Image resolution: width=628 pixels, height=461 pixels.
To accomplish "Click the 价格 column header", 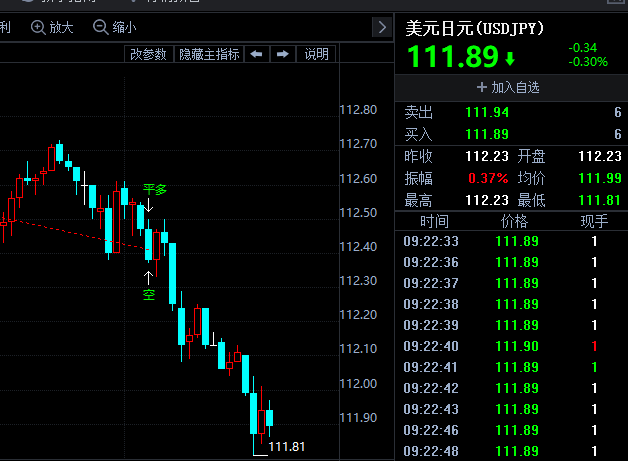I will [x=515, y=221].
